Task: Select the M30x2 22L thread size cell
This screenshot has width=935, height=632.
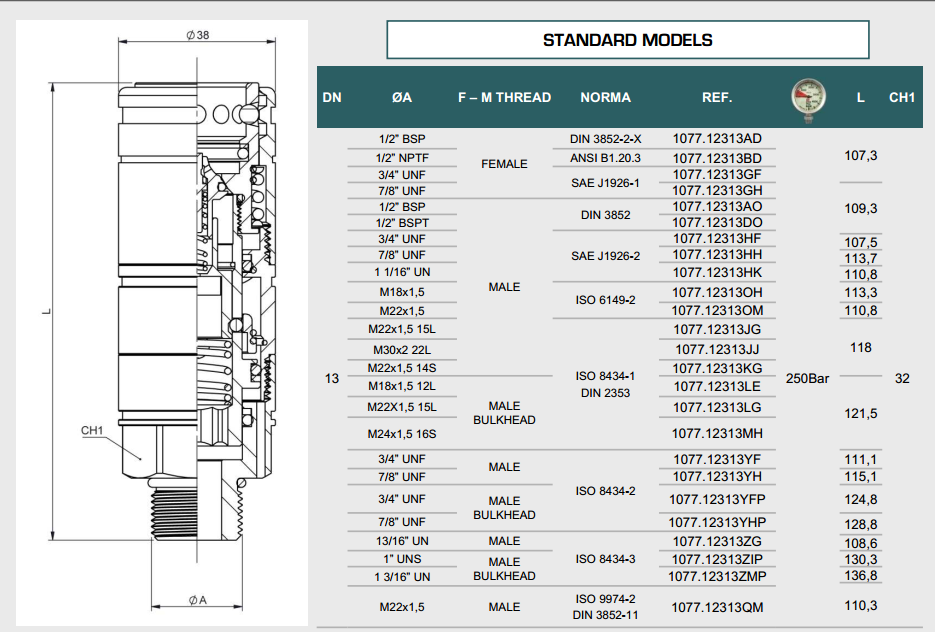Action: pyautogui.click(x=401, y=349)
